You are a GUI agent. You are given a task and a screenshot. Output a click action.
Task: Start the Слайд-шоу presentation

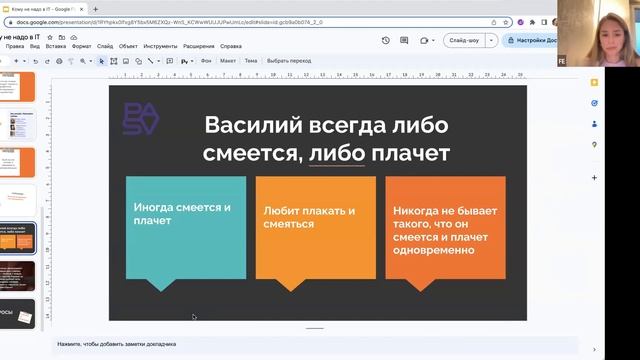464,40
